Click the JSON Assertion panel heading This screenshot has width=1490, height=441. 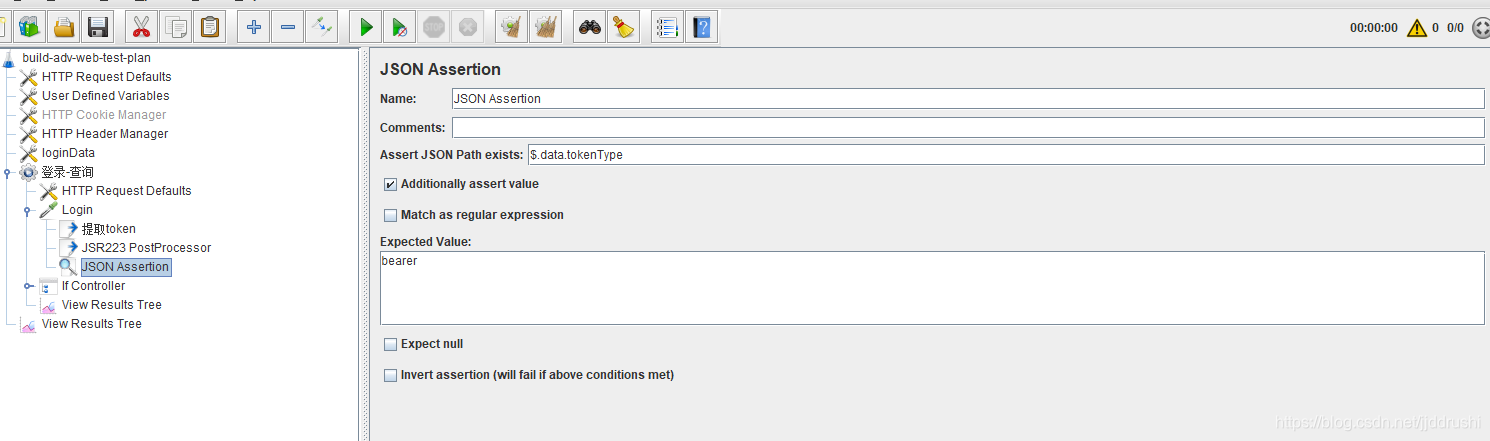coord(440,70)
